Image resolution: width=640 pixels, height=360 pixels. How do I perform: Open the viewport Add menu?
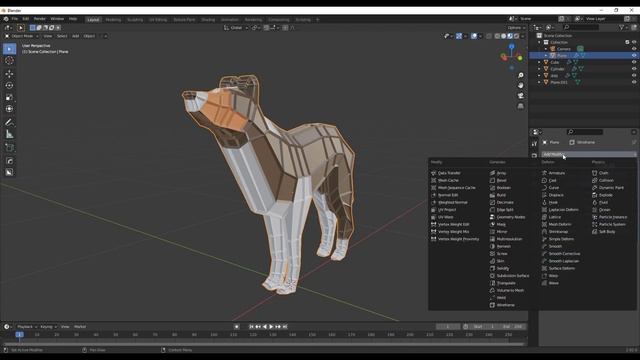pyautogui.click(x=76, y=36)
